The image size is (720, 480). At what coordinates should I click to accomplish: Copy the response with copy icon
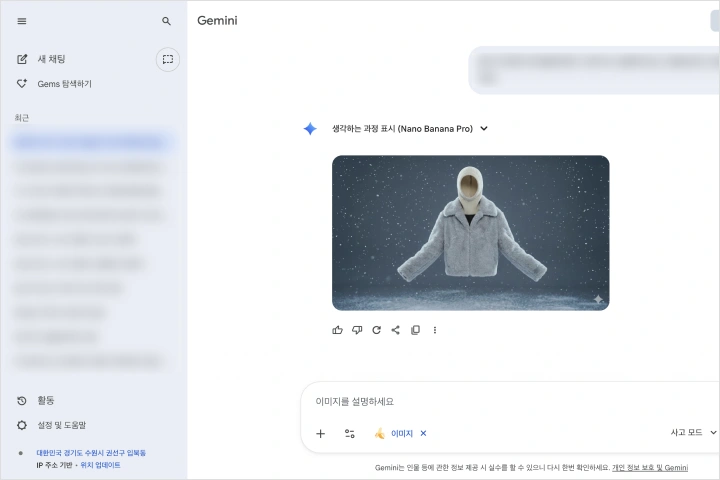[416, 330]
